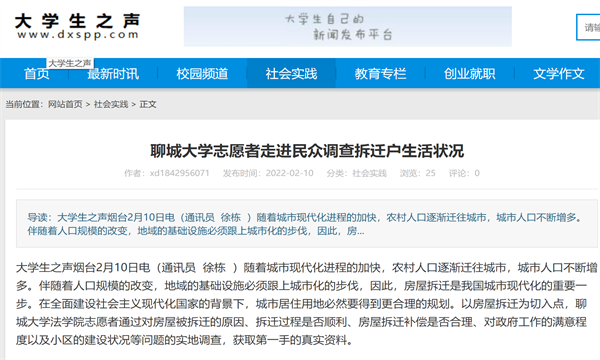600x360 pixels.
Task: Click the 大学生之声 site logo
Action: tap(77, 26)
